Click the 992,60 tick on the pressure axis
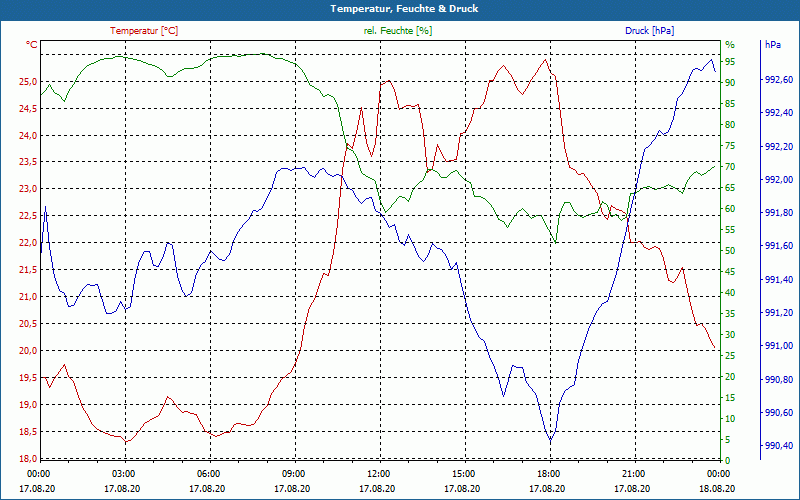Viewport: 800px width, 500px height. [x=779, y=80]
